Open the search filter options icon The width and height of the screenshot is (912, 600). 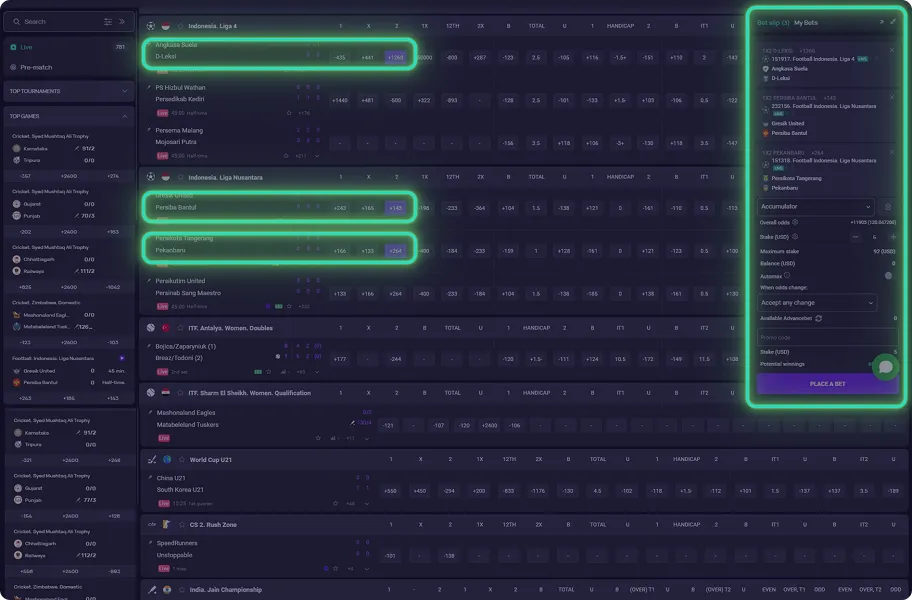pos(108,22)
